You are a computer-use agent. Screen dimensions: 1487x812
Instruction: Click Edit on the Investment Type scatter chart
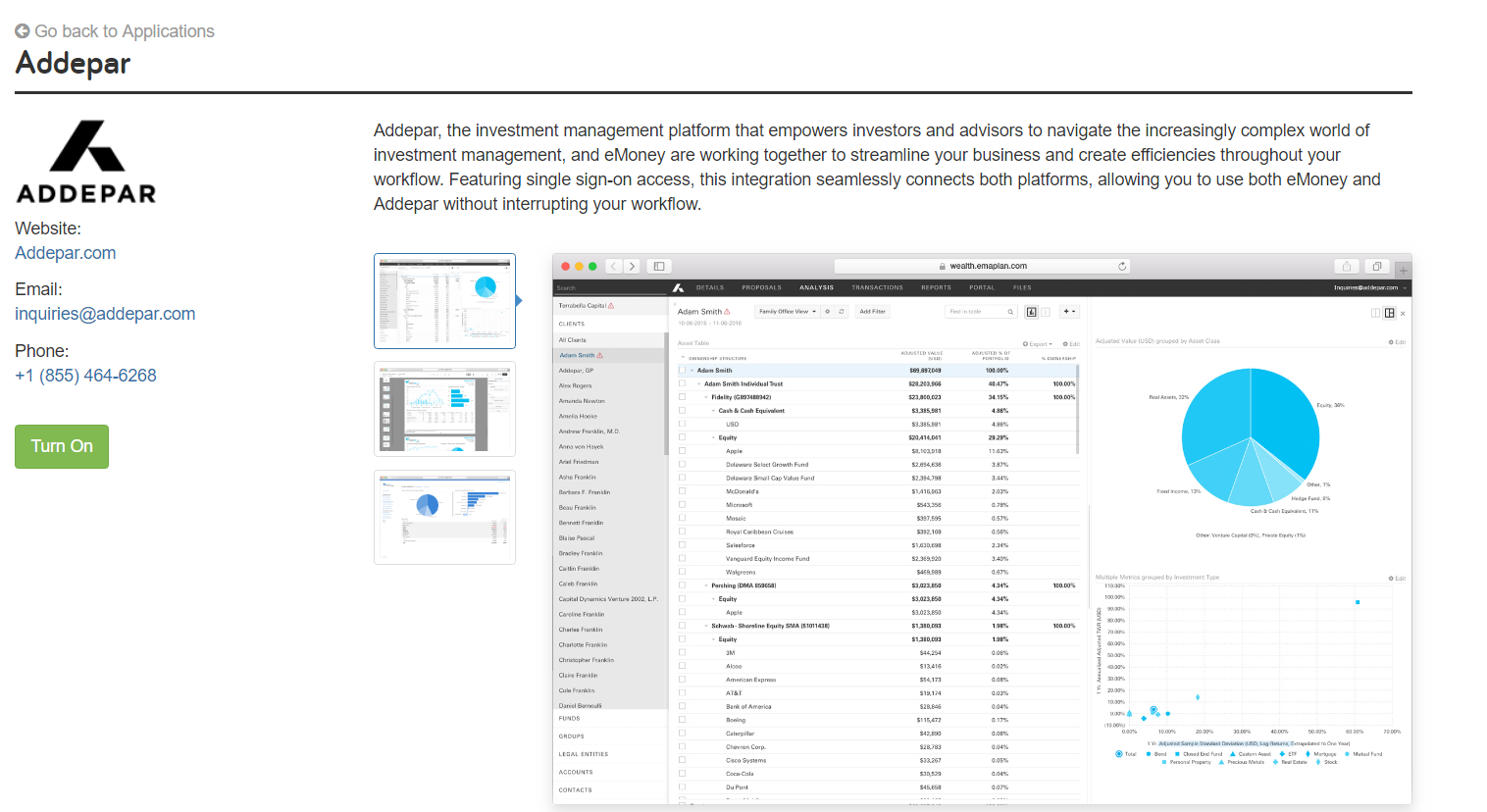[1398, 579]
